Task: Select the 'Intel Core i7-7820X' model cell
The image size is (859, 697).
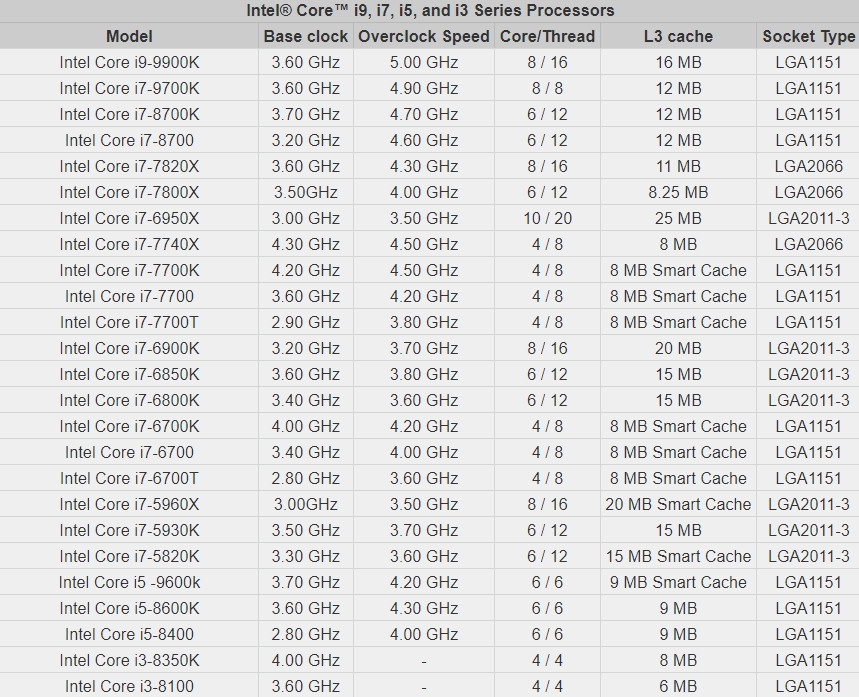Action: [x=129, y=167]
